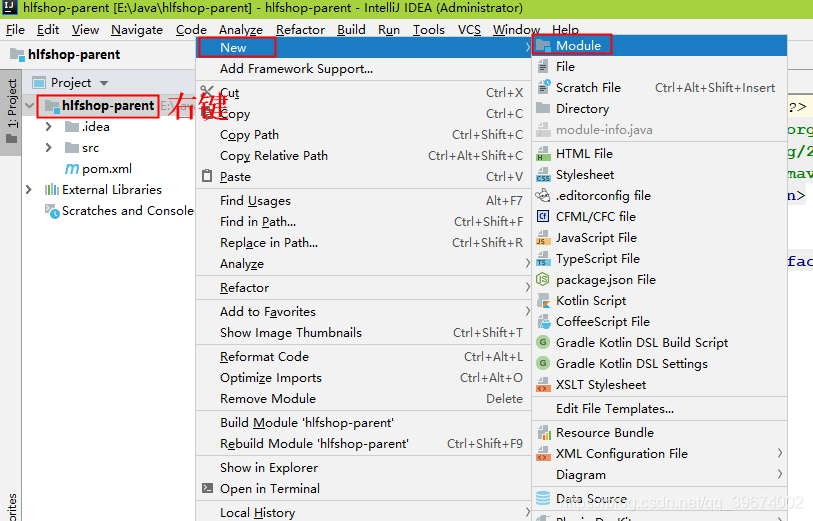Toggle the 1: Project side tab

[11, 111]
